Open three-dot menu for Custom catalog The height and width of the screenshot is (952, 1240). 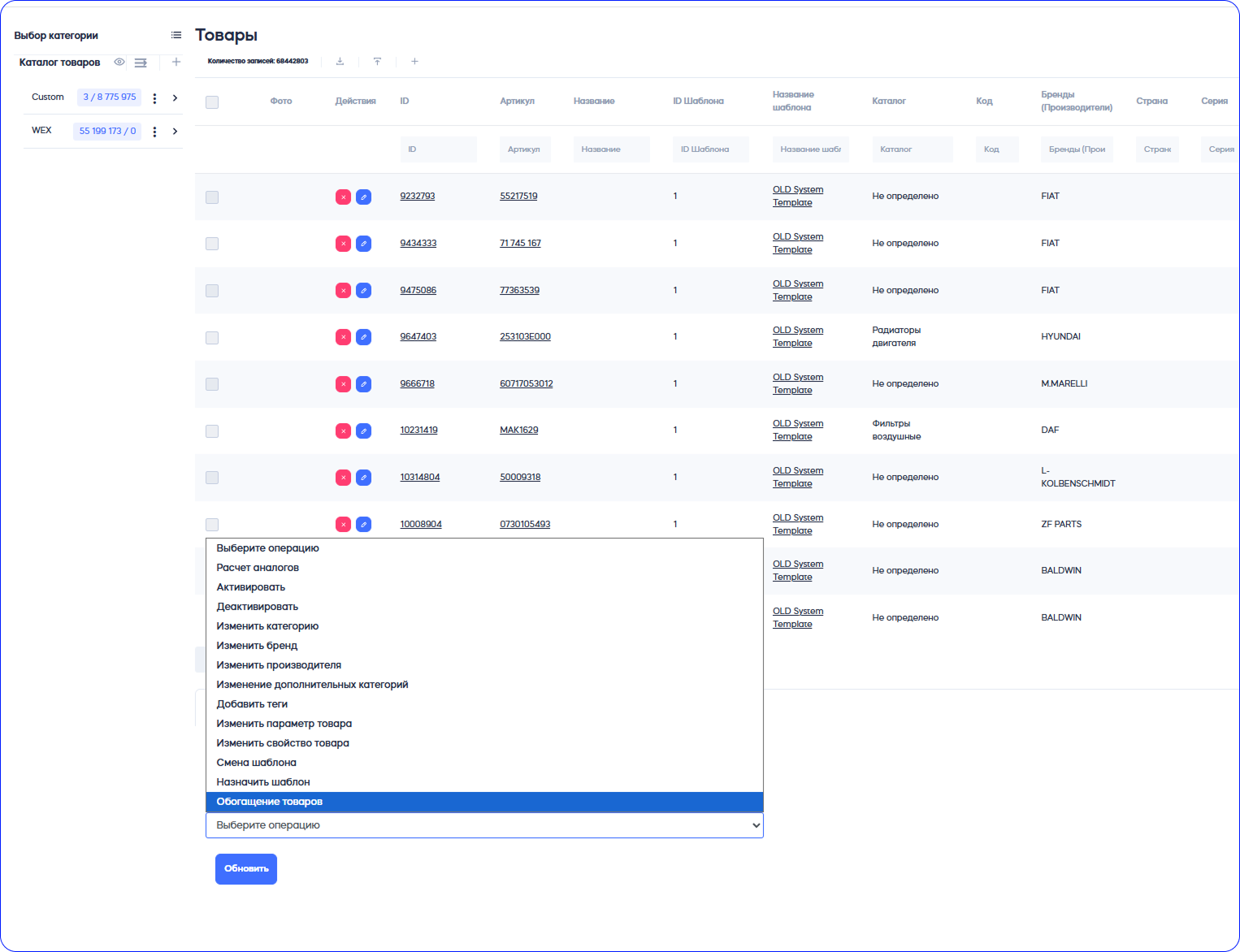[154, 98]
